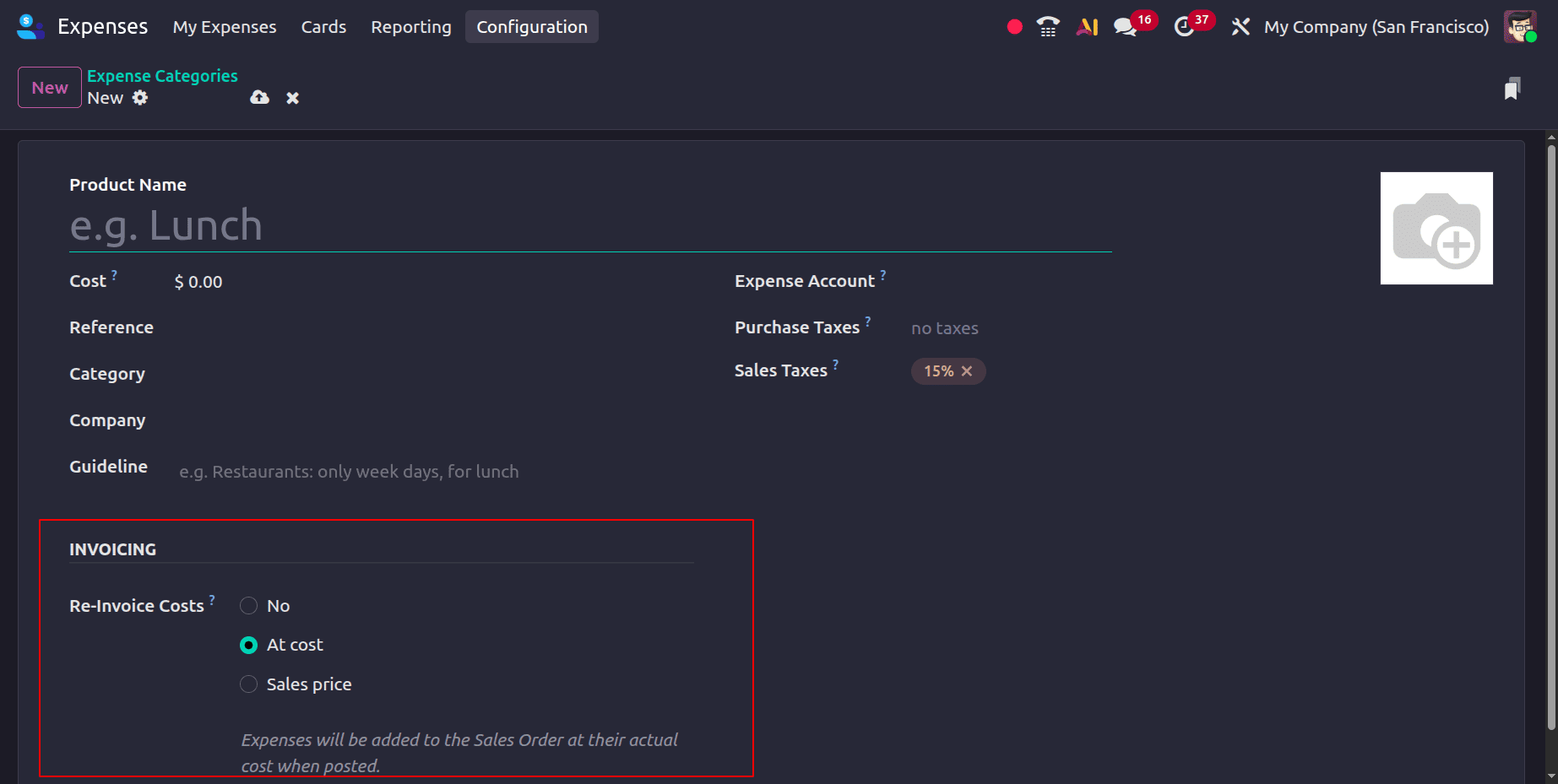
Task: Show Expense Account help tooltip
Action: click(x=883, y=274)
